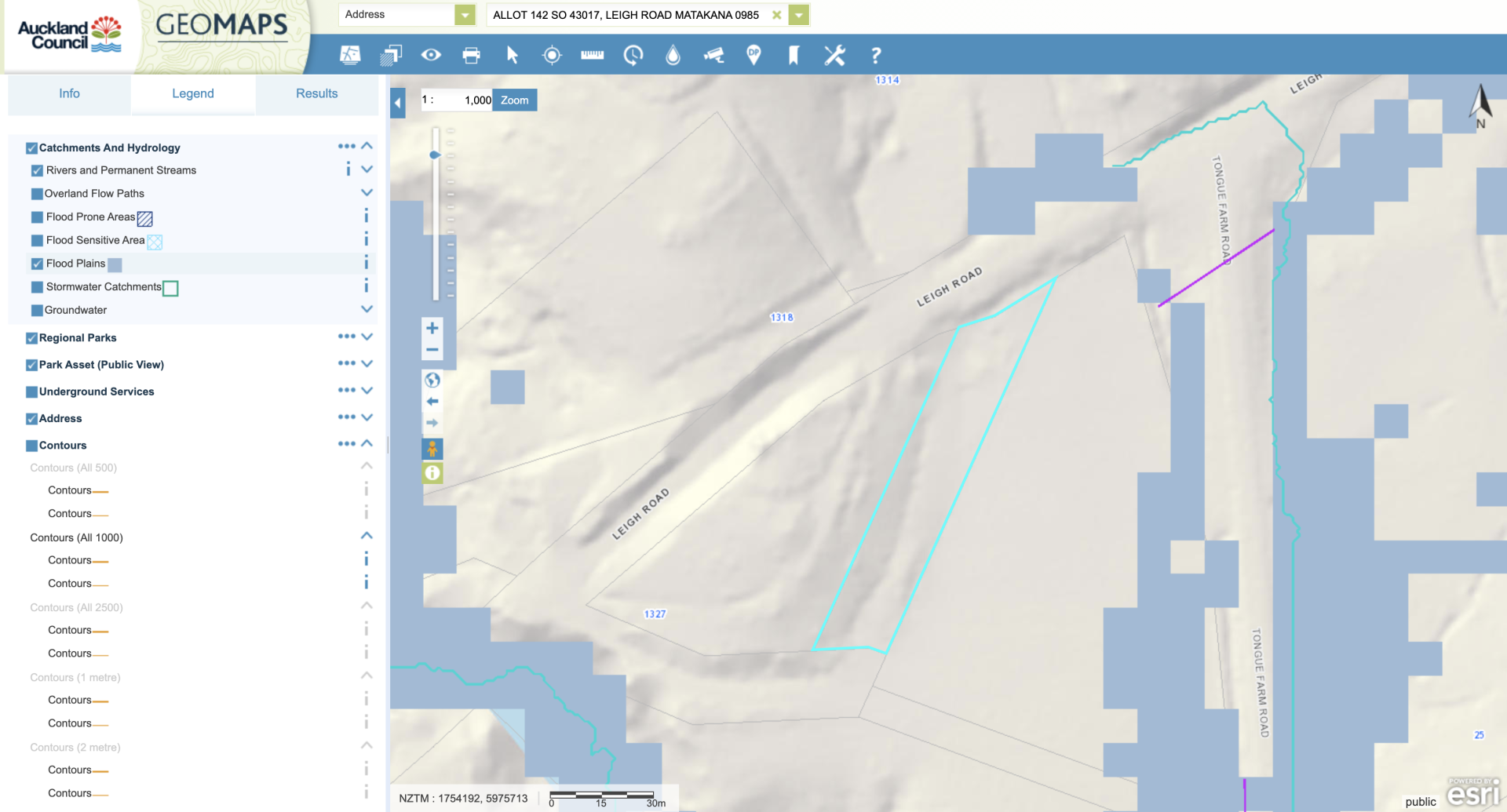Image resolution: width=1507 pixels, height=812 pixels.
Task: Uncheck the Flood Plains layer checkbox
Action: [37, 264]
